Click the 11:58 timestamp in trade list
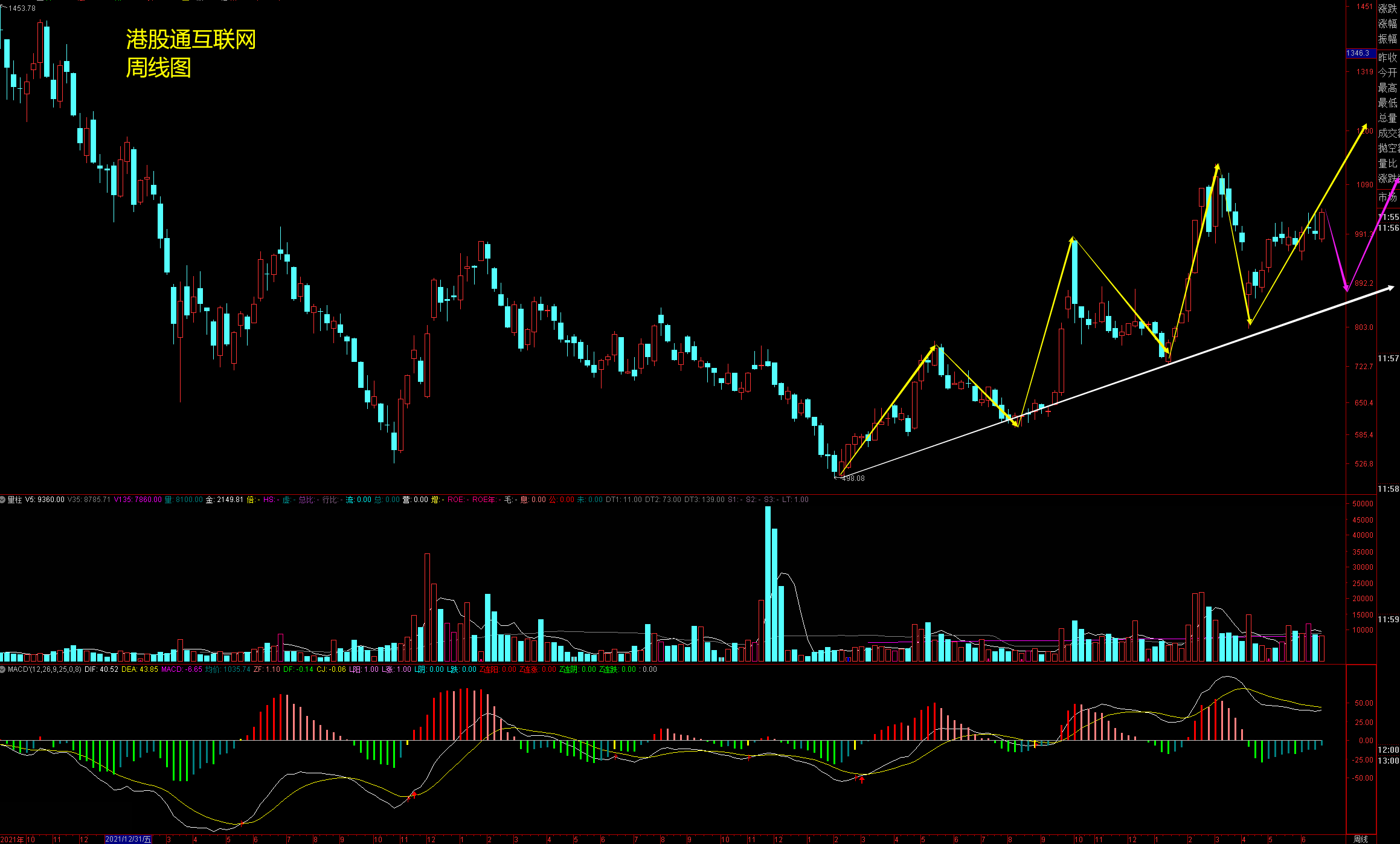This screenshot has height=844, width=1400. [1389, 488]
